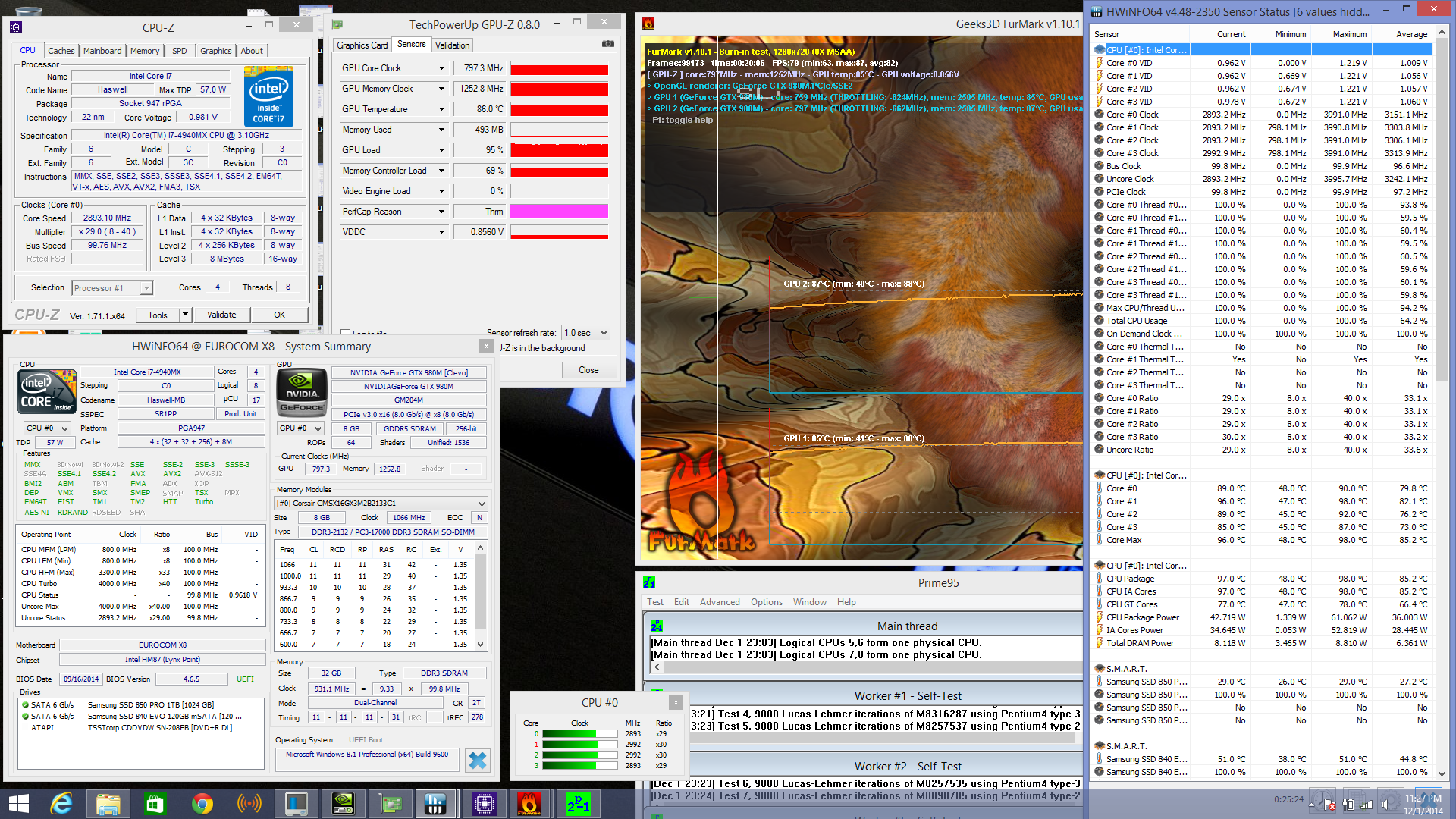1456x819 pixels.
Task: Open the Memory Controller Load dropdown
Action: (441, 171)
